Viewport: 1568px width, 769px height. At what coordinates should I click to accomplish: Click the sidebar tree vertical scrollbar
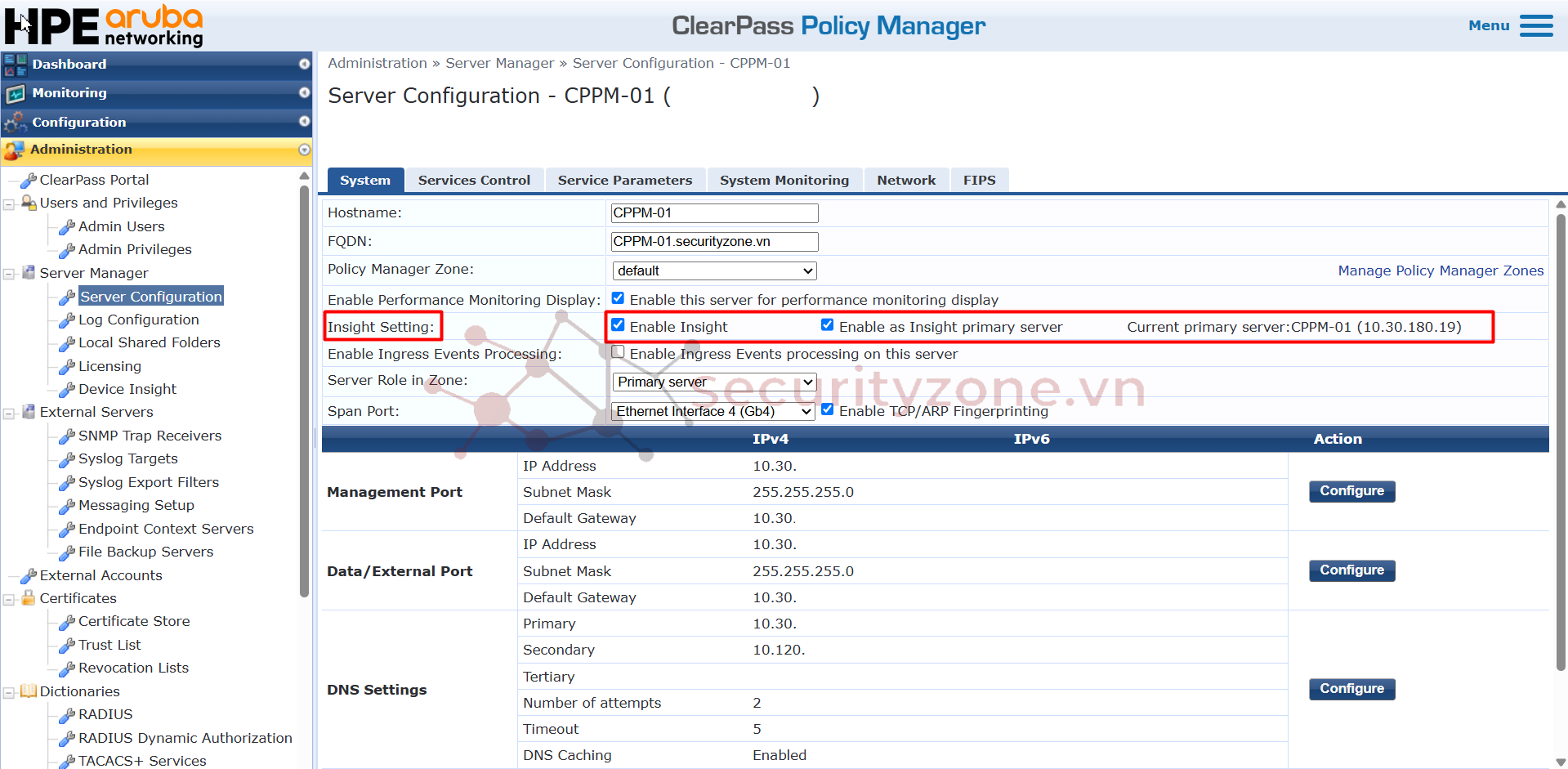pyautogui.click(x=305, y=392)
